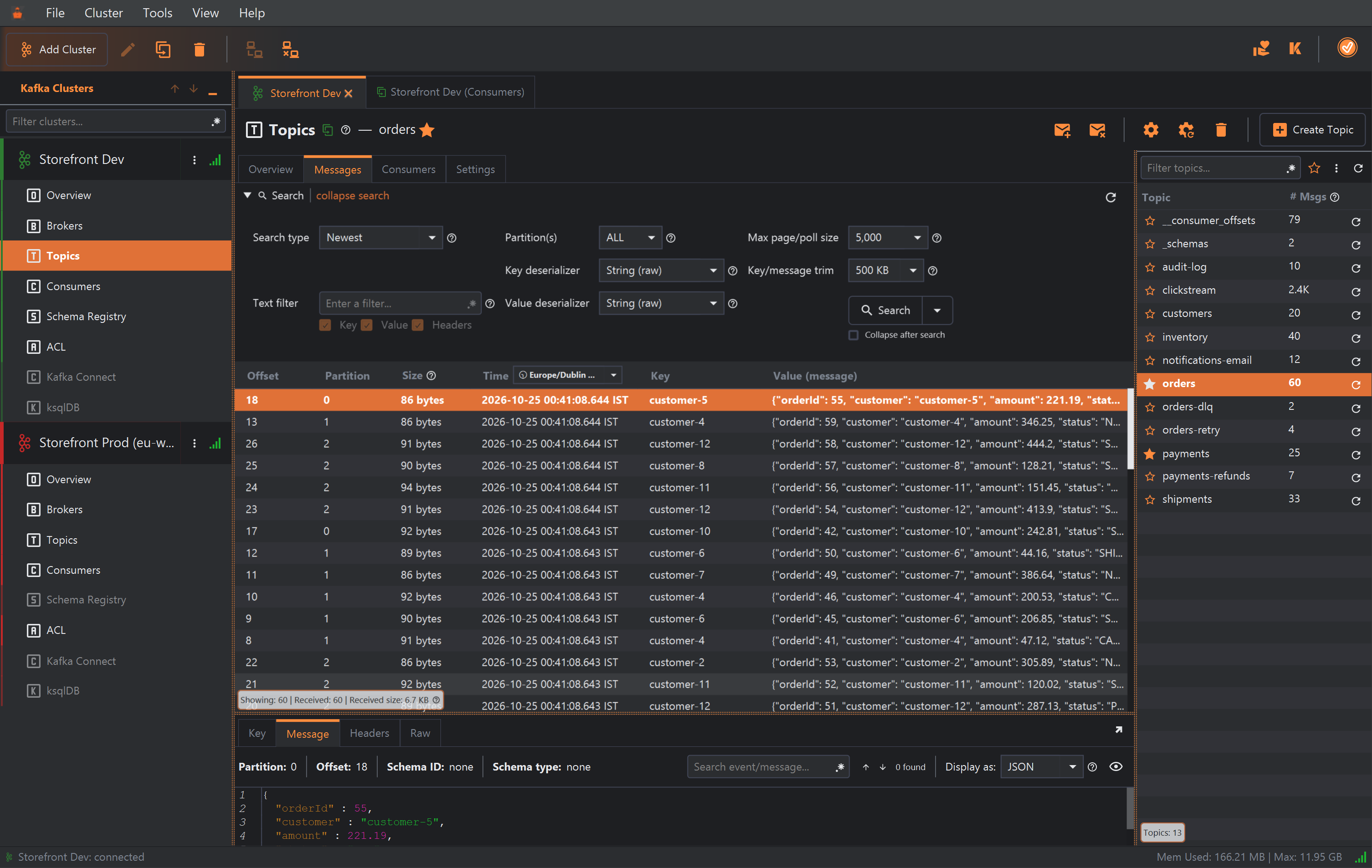1372x868 pixels.
Task: Click the messages table vertical scrollbar
Action: tap(1131, 428)
